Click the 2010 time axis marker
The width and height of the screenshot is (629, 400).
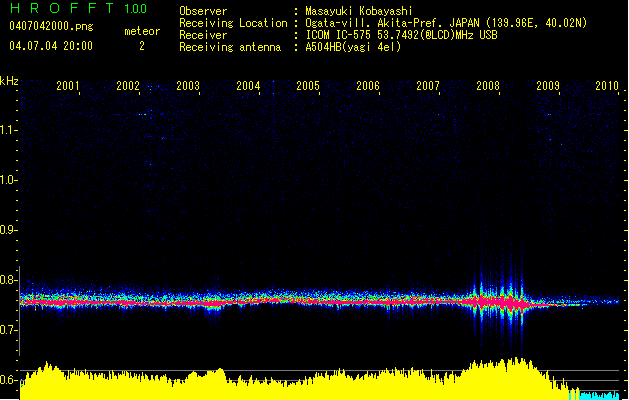point(607,85)
